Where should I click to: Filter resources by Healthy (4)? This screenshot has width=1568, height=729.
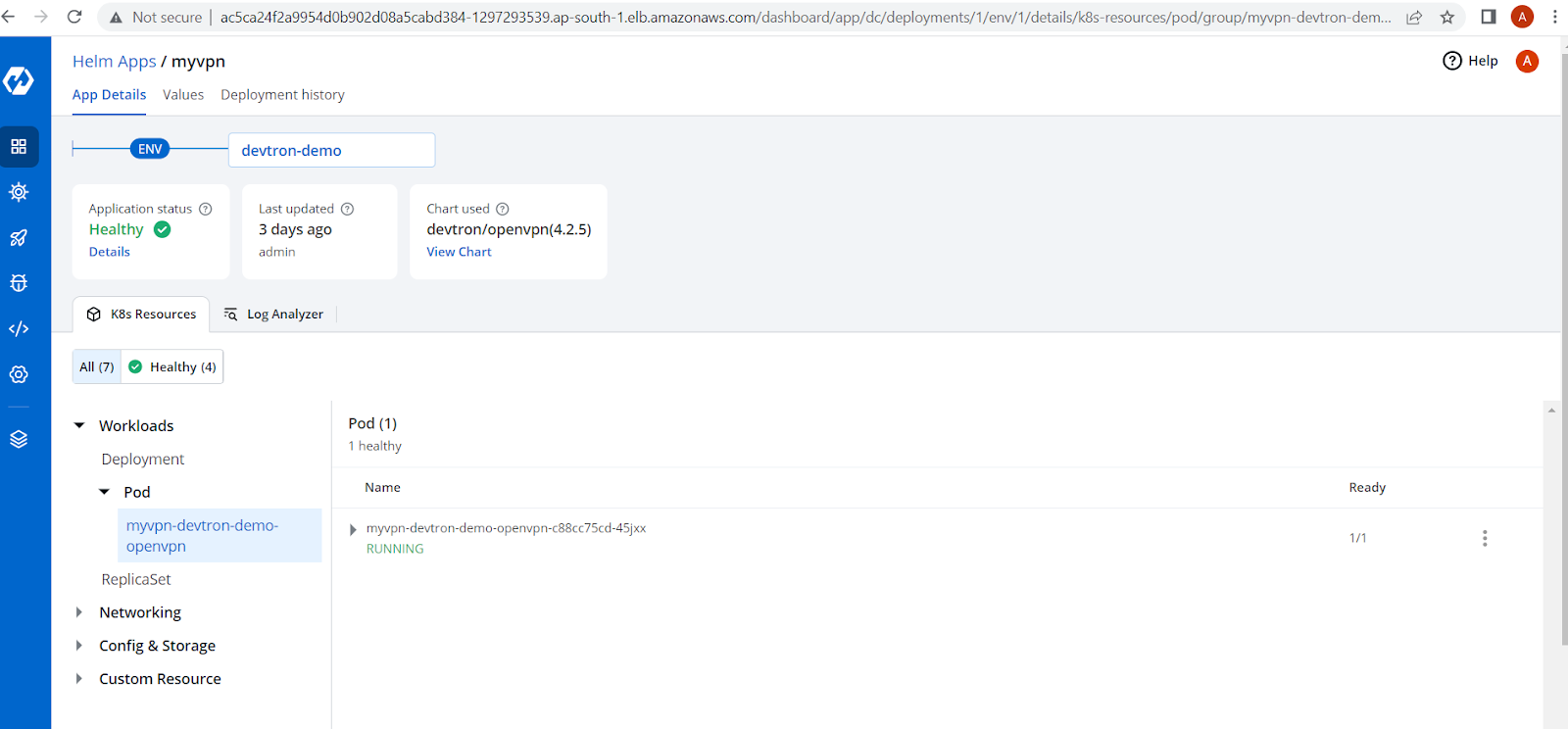[172, 366]
